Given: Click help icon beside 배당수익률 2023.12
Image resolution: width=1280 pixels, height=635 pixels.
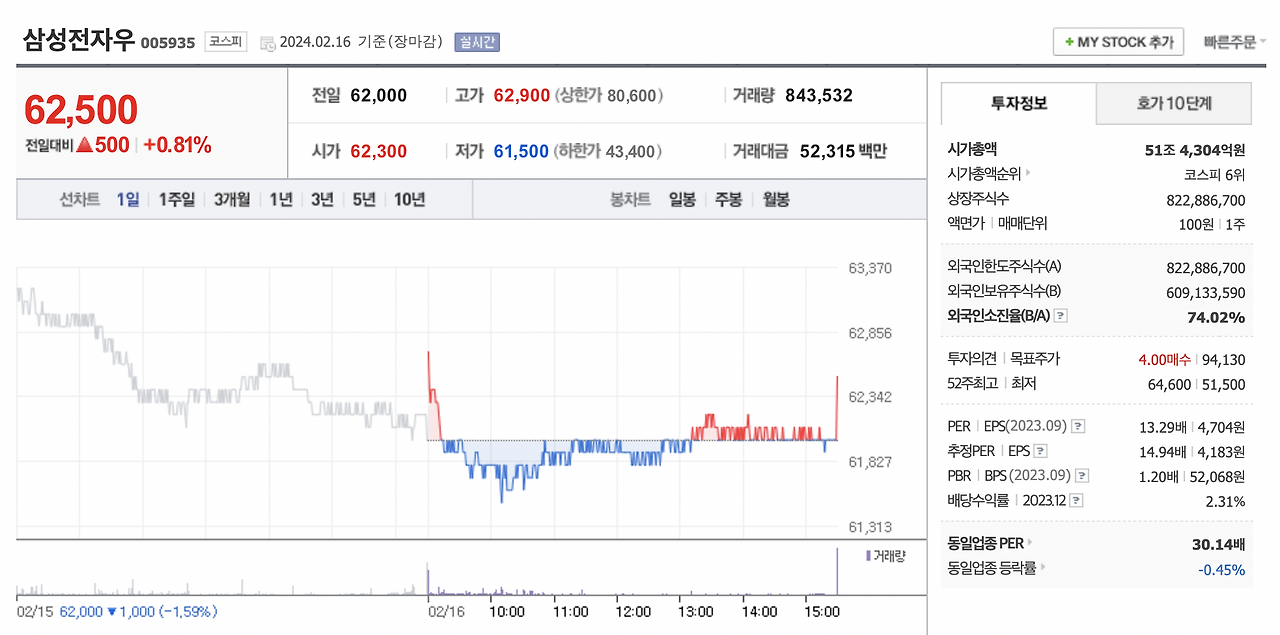Looking at the screenshot, I should pos(1077,501).
